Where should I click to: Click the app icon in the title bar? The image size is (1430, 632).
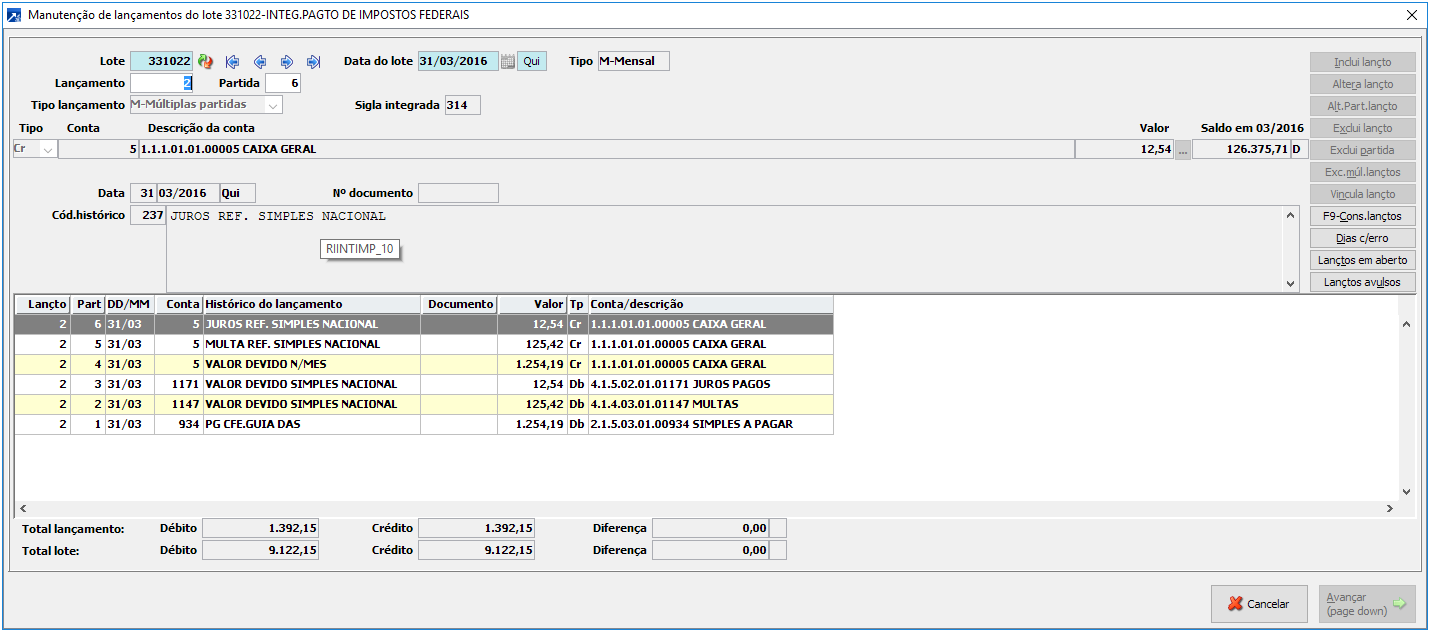(x=13, y=16)
